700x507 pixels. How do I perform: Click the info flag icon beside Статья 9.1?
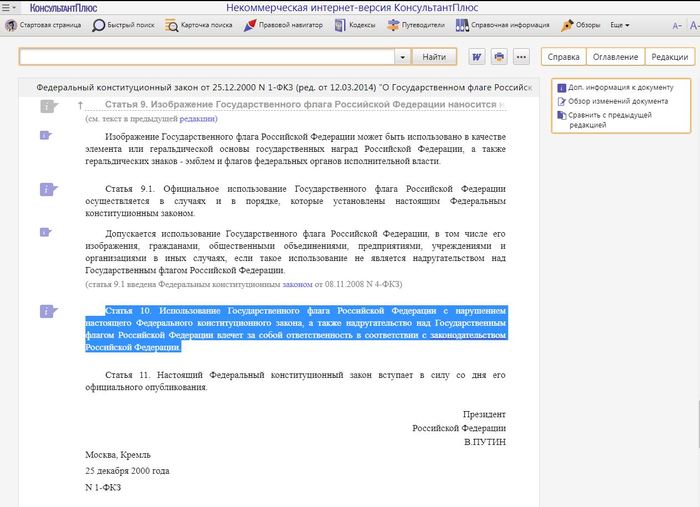click(x=46, y=188)
